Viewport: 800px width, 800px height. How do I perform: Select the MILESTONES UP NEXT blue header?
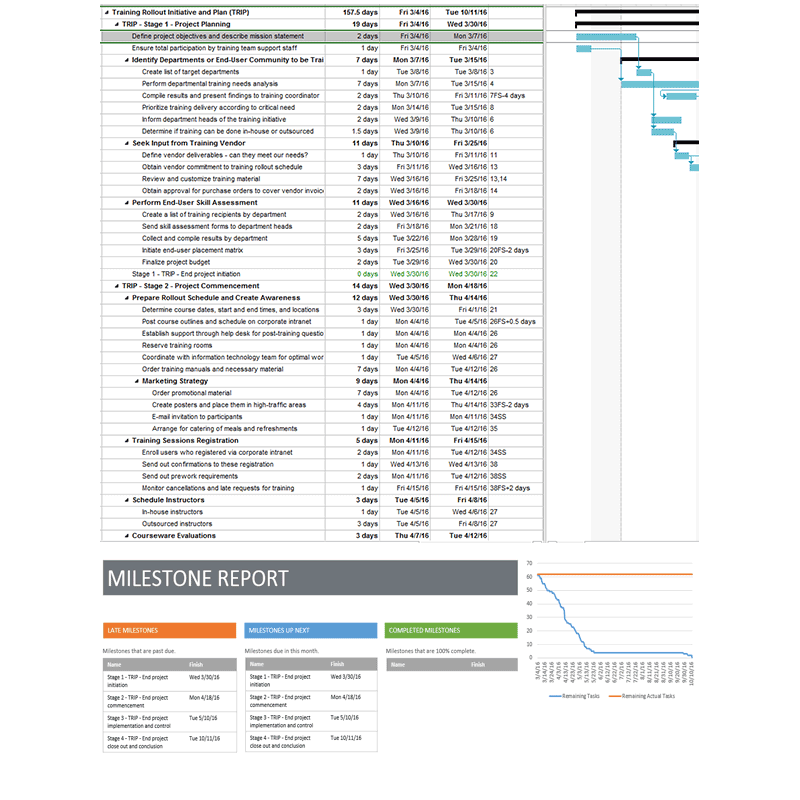(x=310, y=631)
